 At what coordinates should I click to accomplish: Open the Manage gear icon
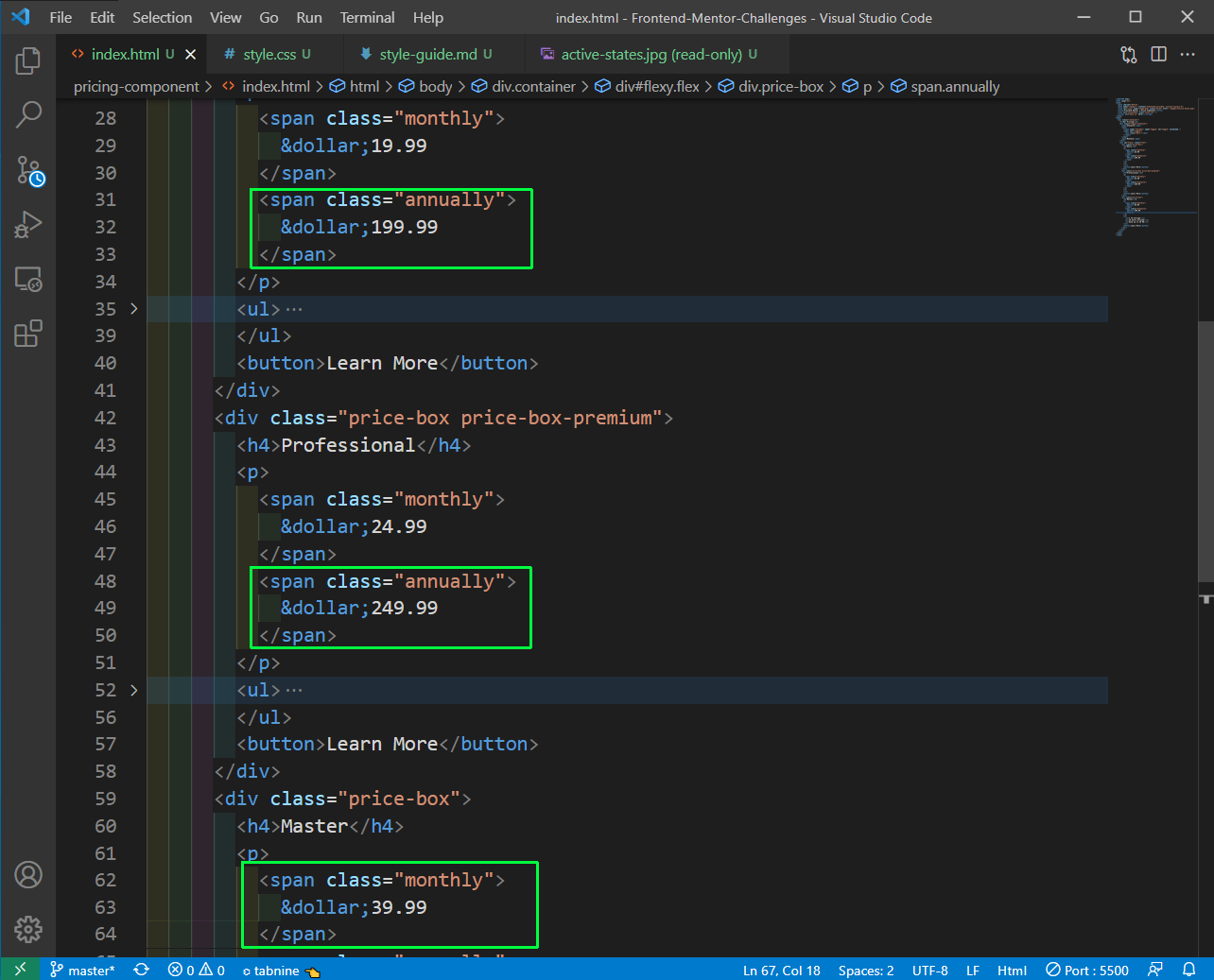click(x=28, y=929)
